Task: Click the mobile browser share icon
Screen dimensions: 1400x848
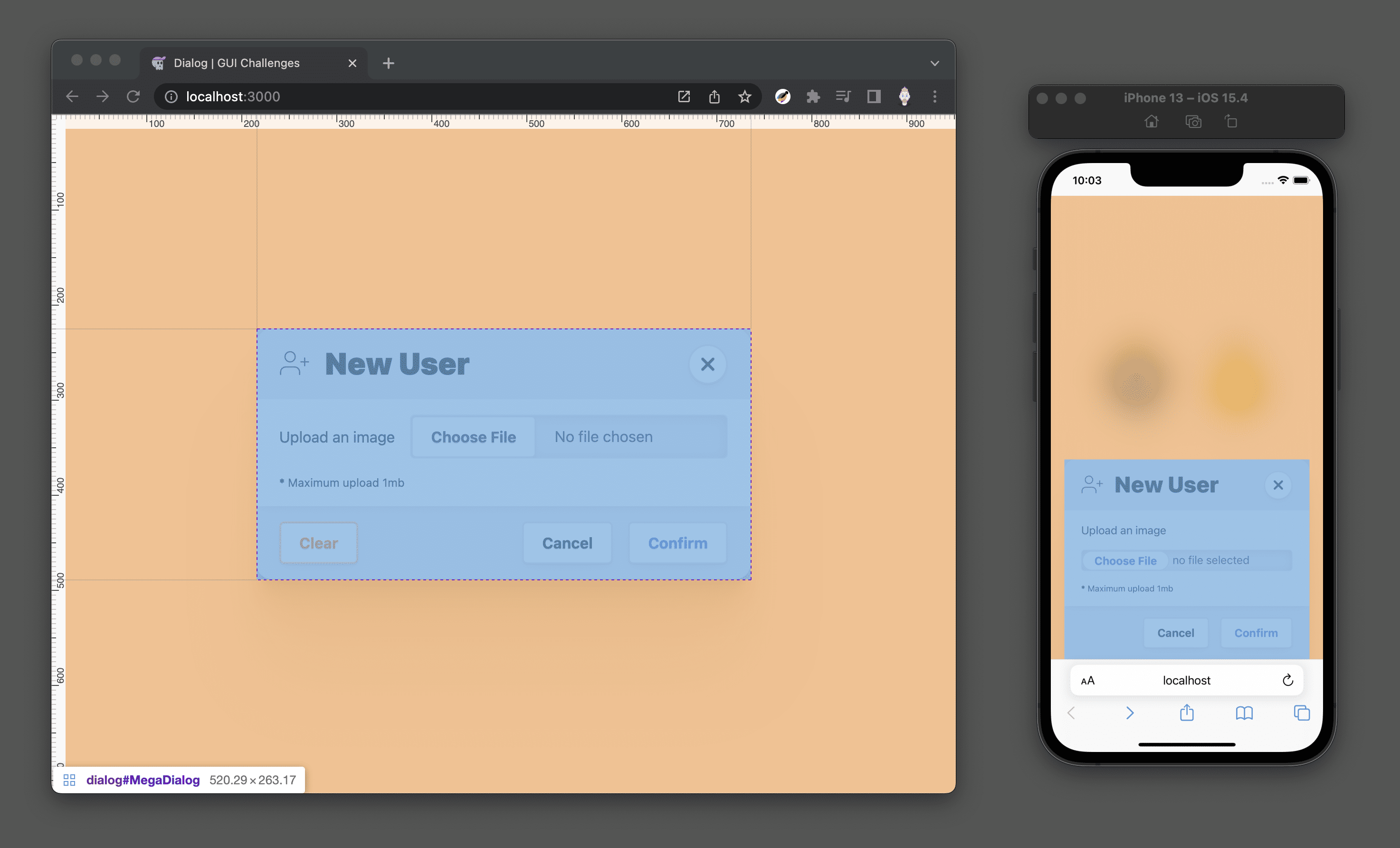Action: coord(1186,714)
